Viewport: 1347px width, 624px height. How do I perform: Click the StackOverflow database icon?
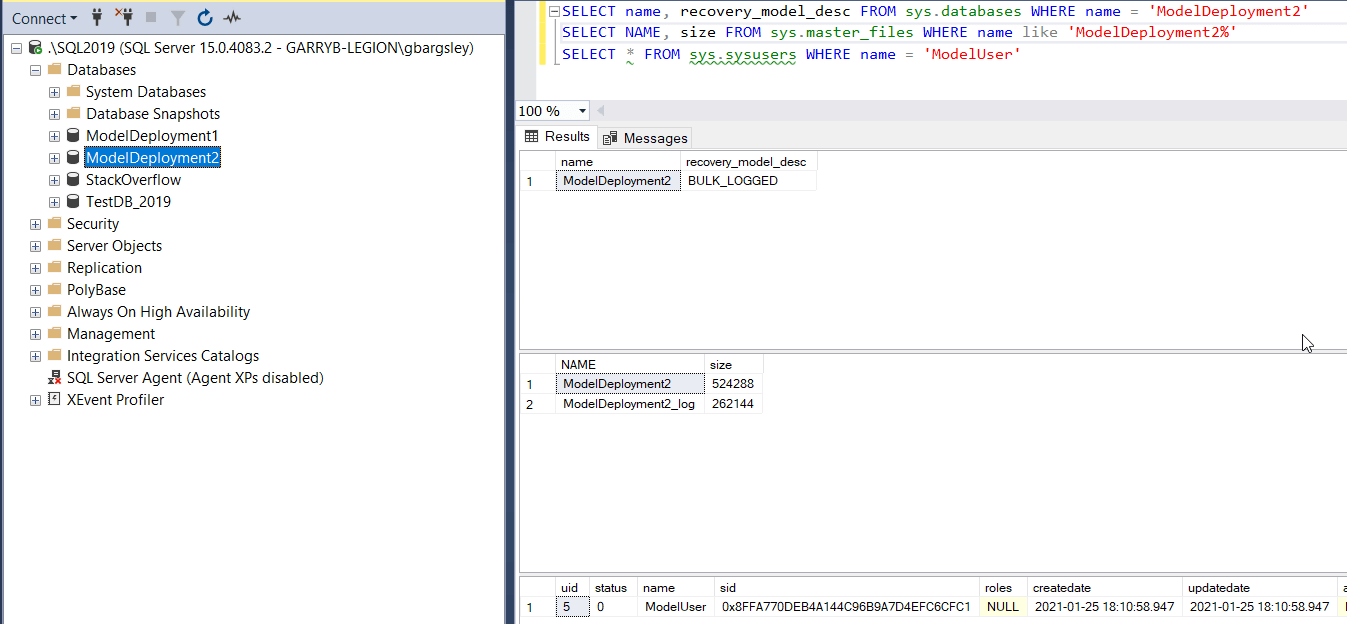pos(73,180)
